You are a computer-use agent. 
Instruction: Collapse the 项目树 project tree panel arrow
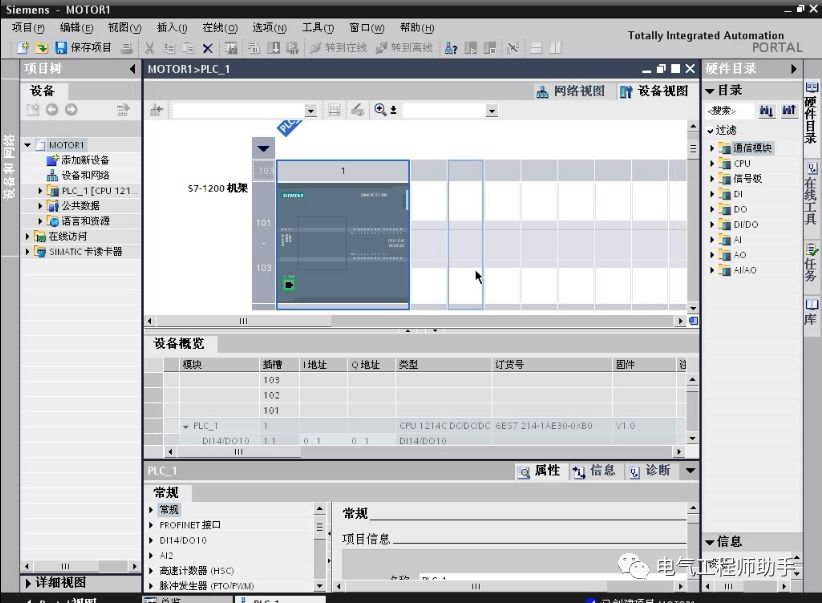tap(132, 69)
